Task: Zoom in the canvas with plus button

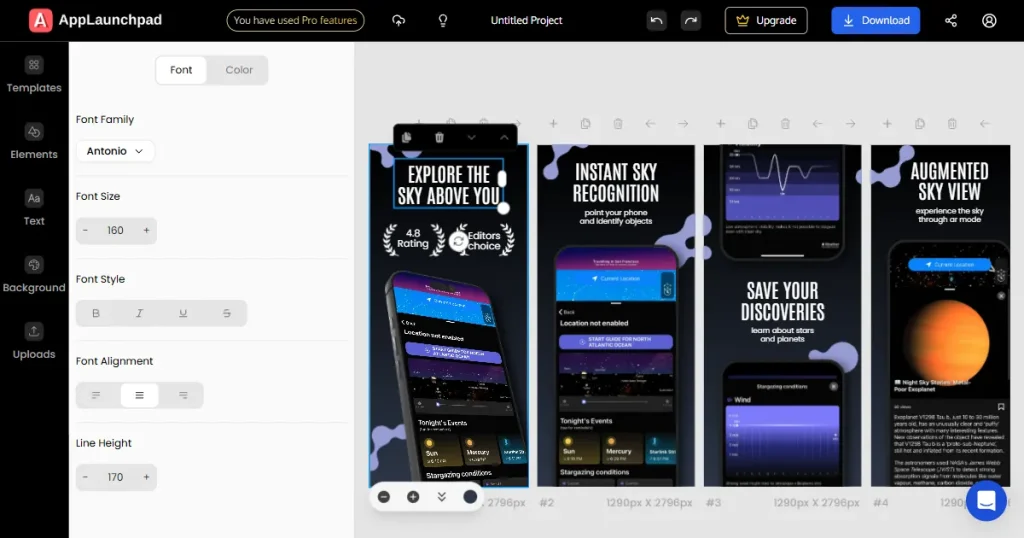Action: click(x=413, y=497)
